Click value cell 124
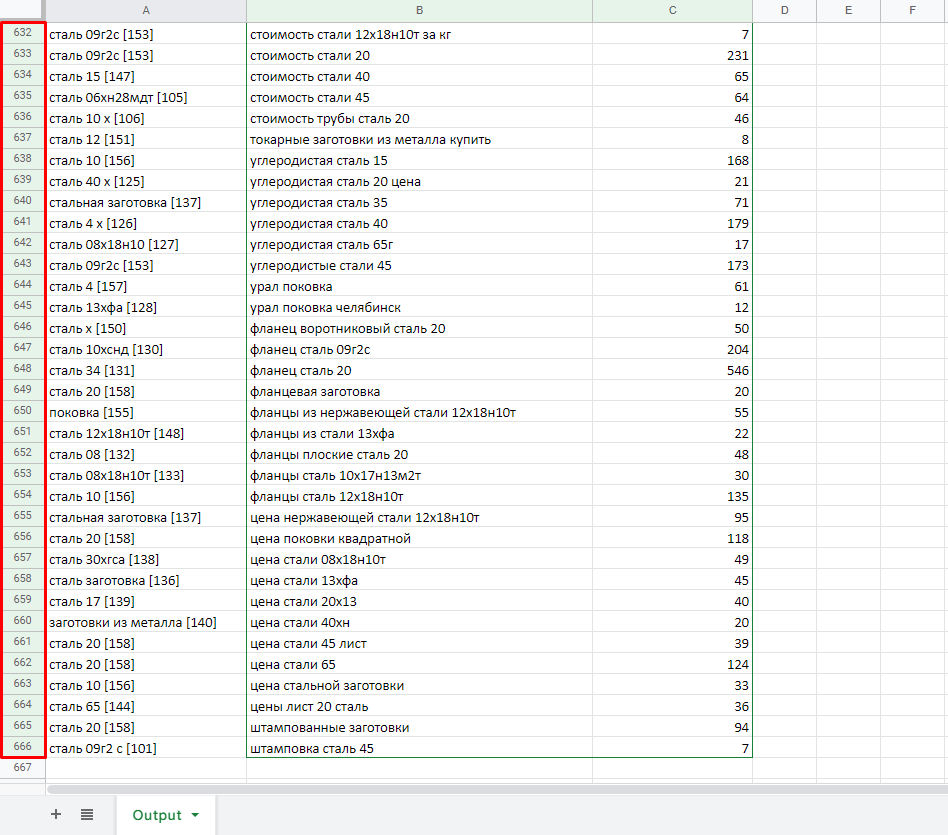 tap(672, 664)
